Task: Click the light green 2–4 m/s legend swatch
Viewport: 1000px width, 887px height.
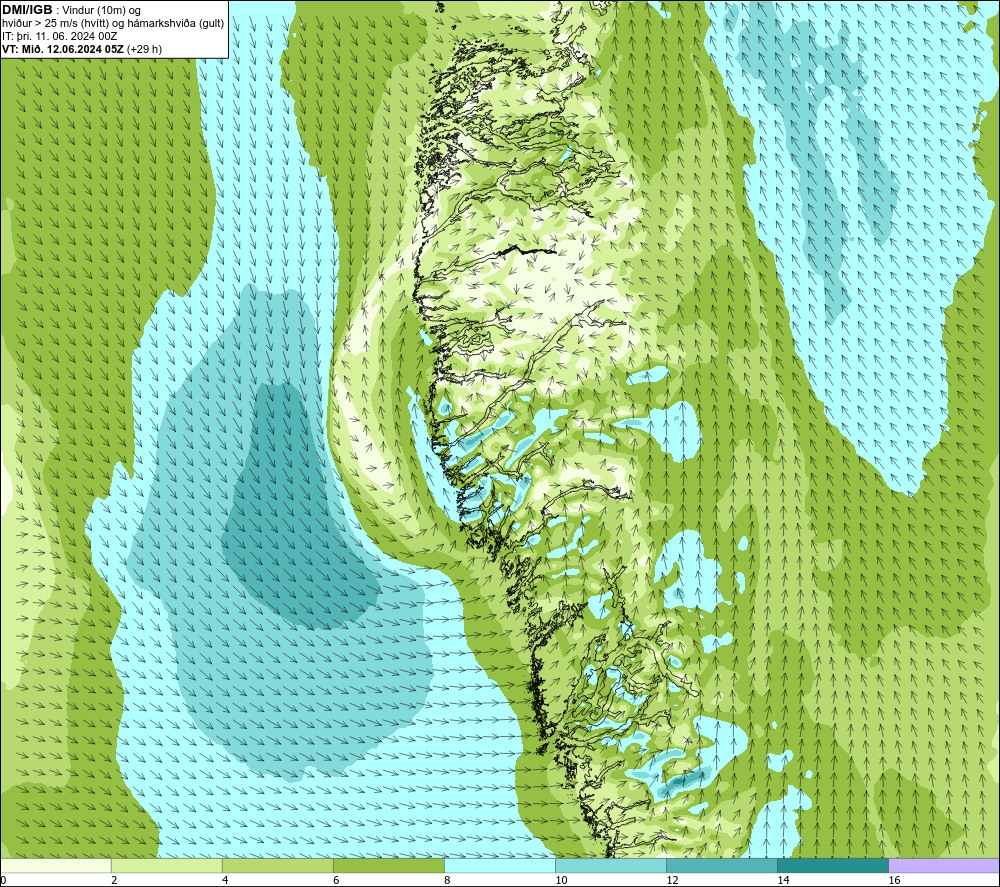Action: 167,866
